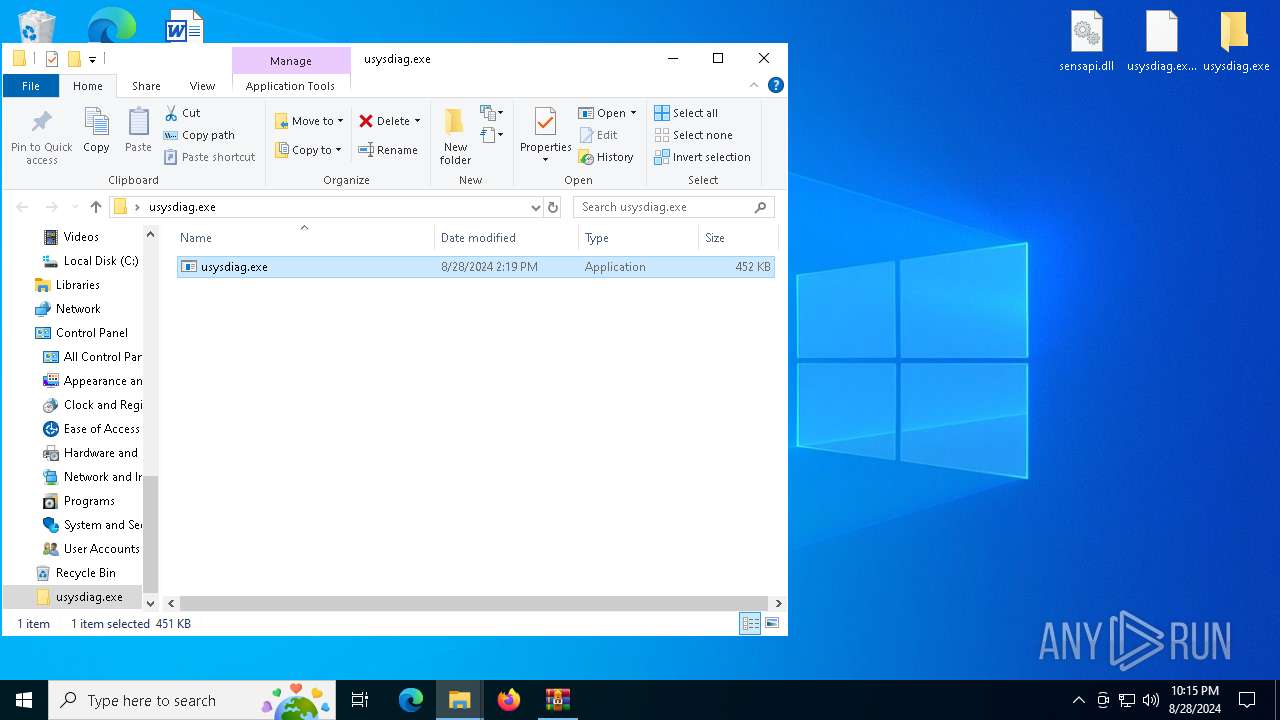Click the horizontal scrollbar in file list
The image size is (1280, 720).
475,604
